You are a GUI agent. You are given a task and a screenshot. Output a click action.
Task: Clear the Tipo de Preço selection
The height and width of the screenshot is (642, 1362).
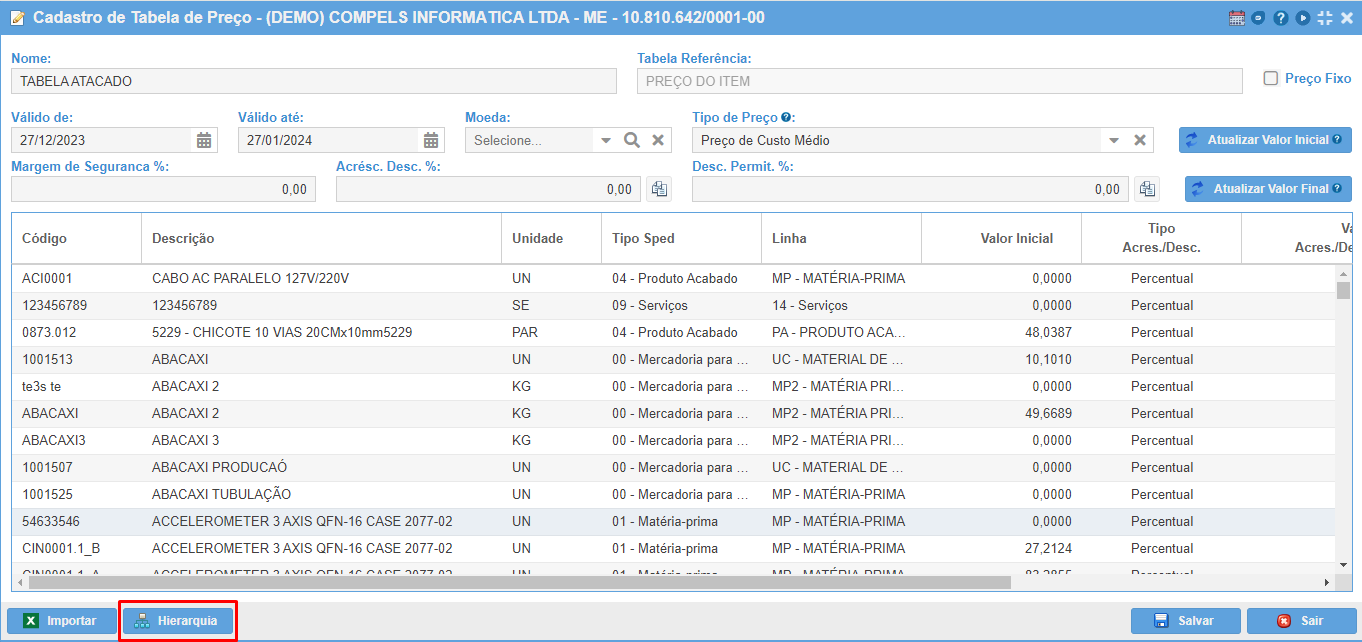click(1139, 140)
